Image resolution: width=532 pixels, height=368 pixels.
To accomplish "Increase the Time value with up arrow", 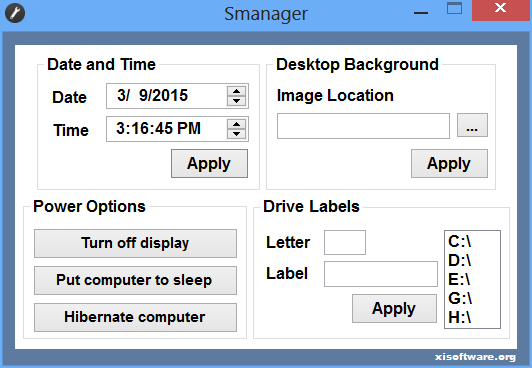I will pos(236,124).
